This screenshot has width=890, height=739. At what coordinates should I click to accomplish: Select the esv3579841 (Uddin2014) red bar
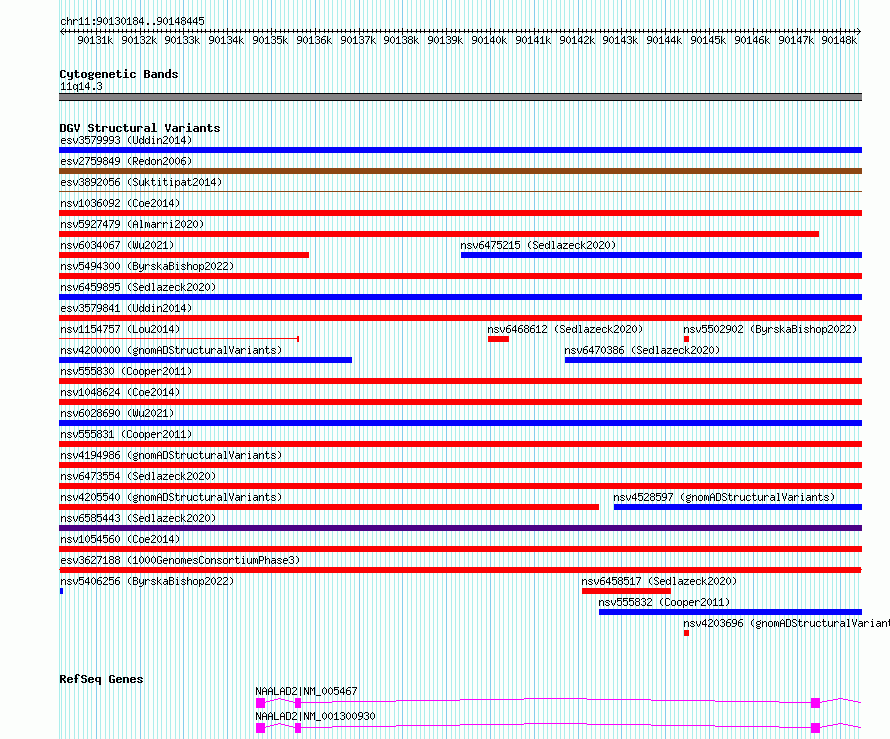[x=460, y=318]
